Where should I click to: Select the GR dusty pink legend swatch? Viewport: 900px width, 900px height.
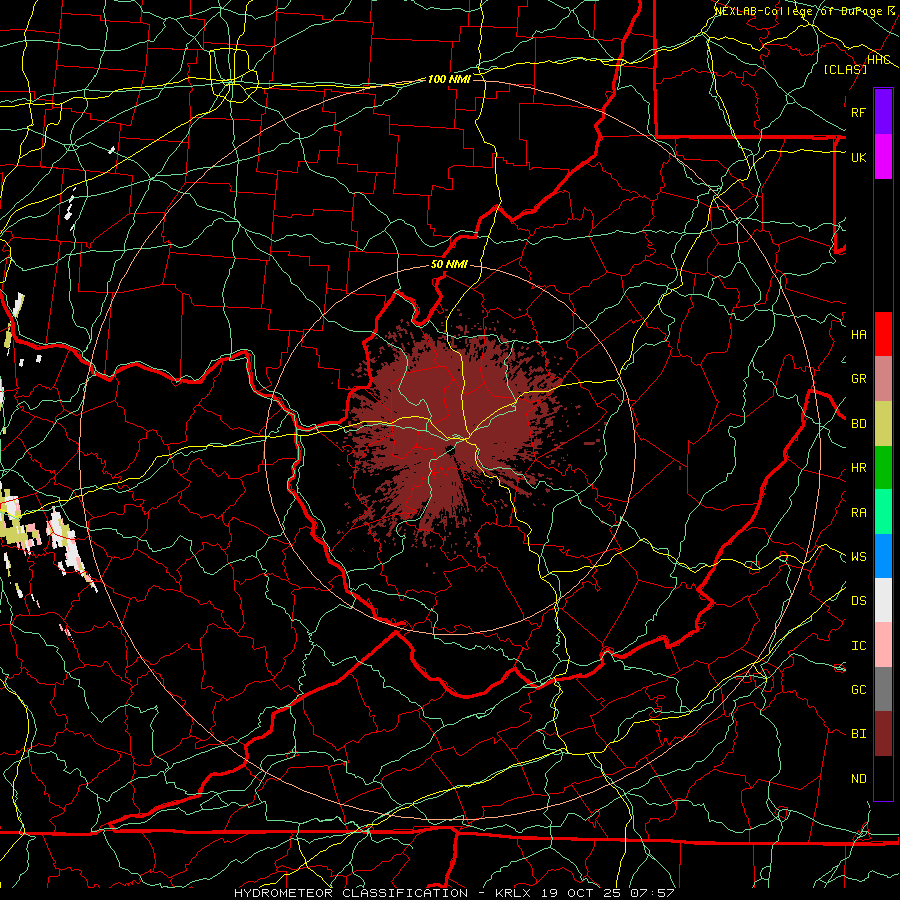tap(883, 379)
